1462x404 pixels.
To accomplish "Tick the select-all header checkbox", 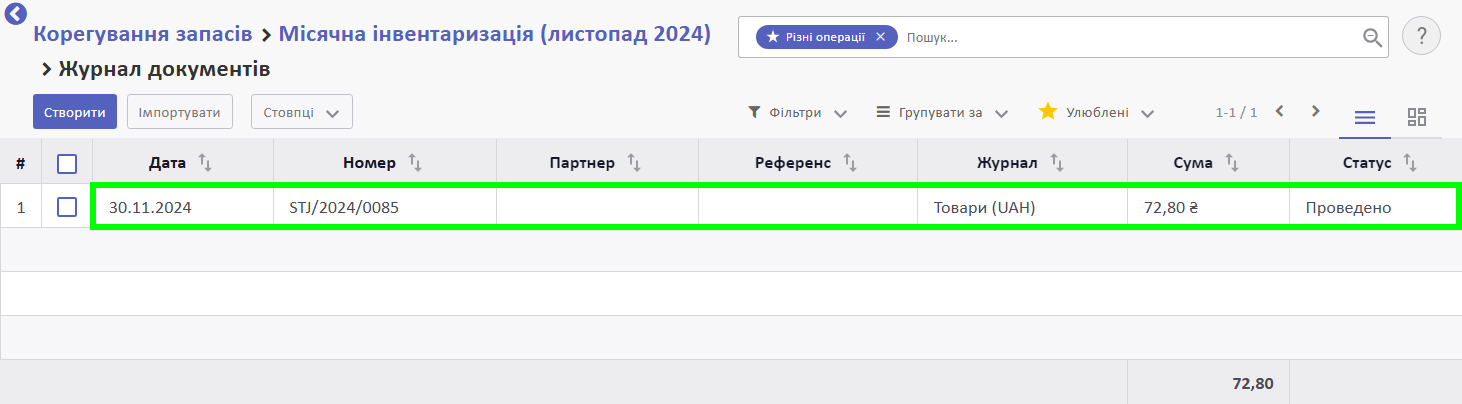I will (x=67, y=163).
